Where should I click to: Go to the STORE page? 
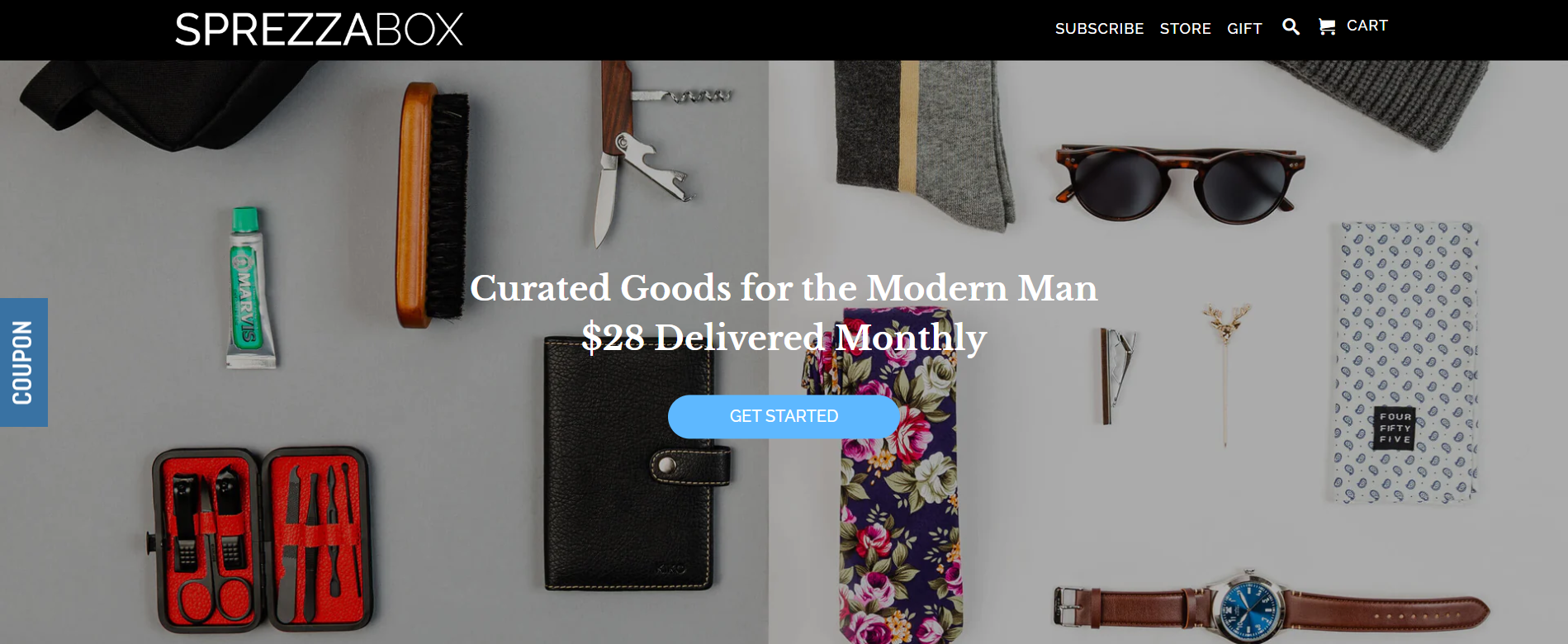(x=1185, y=29)
